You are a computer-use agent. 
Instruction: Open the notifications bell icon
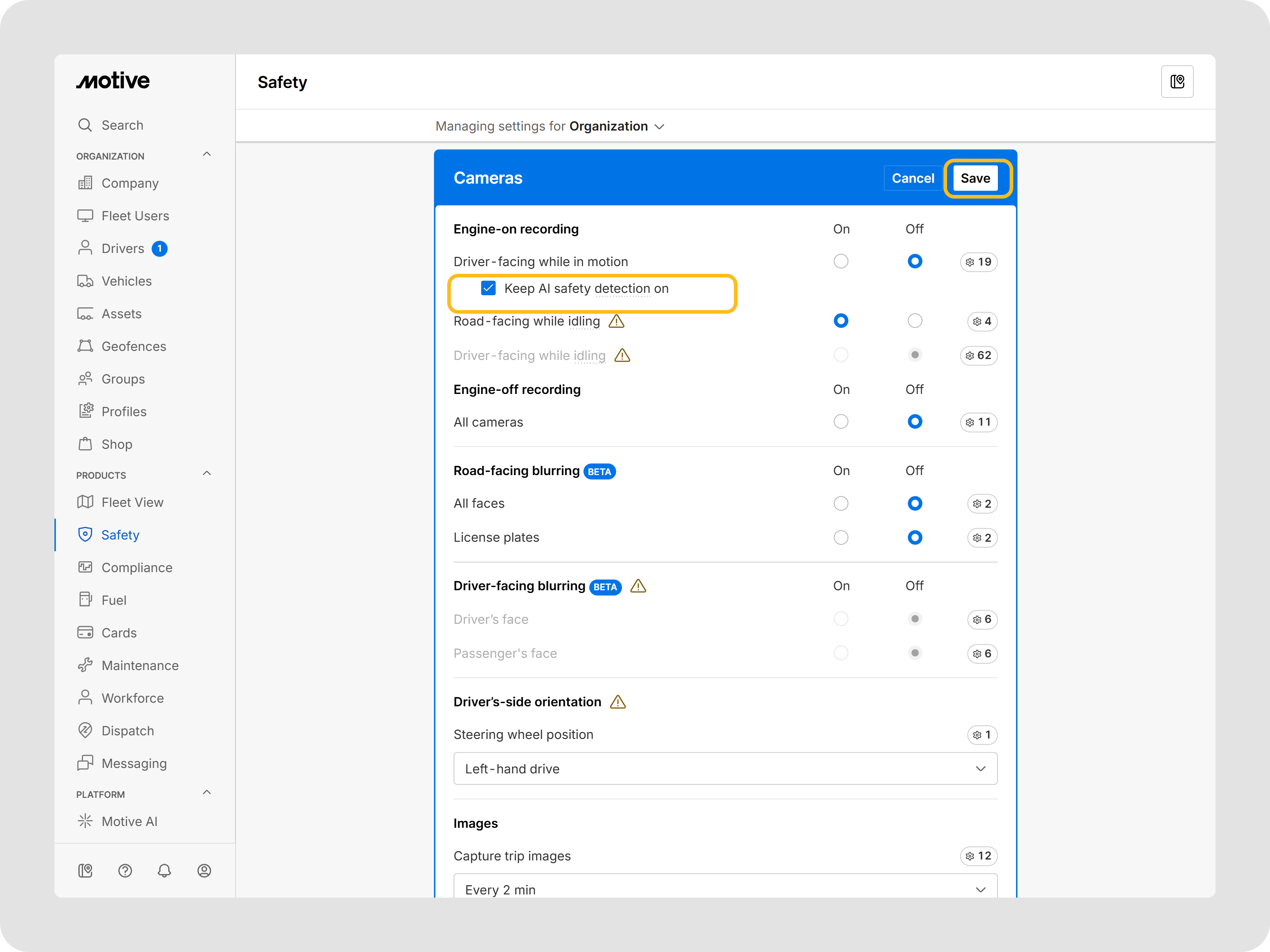click(164, 870)
